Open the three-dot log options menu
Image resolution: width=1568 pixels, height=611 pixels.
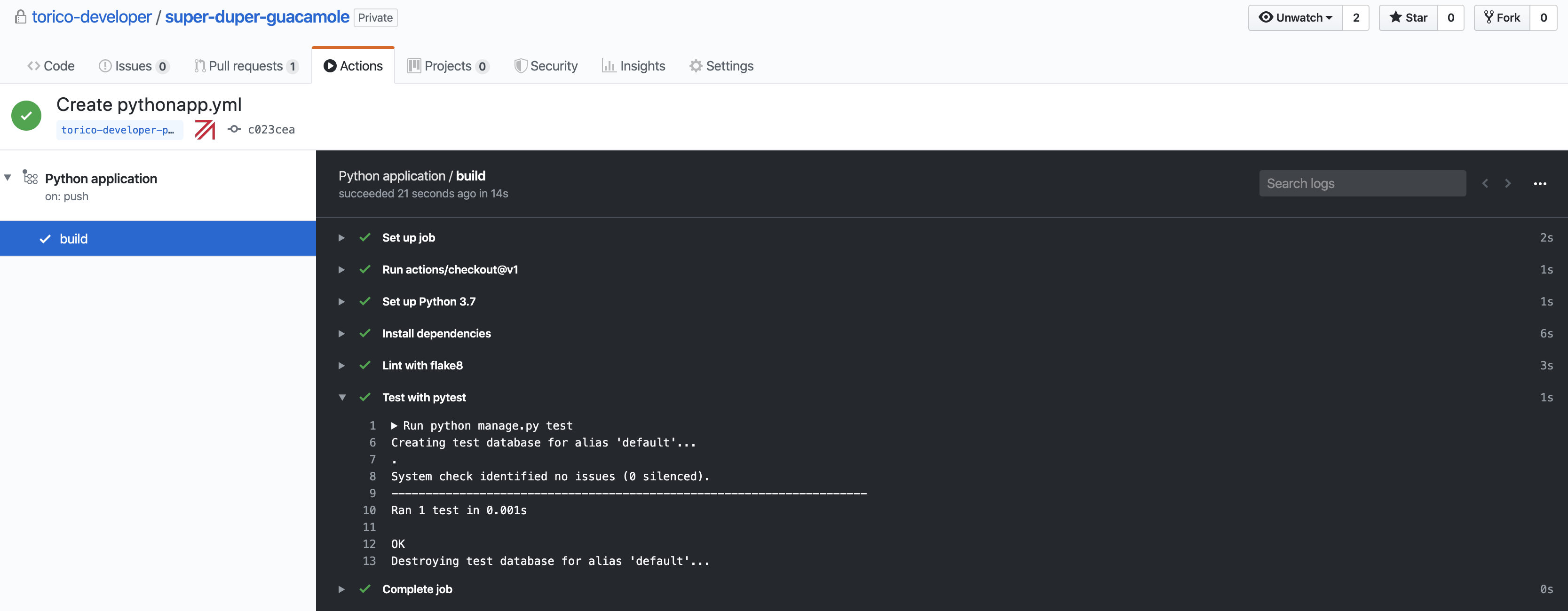(x=1540, y=184)
